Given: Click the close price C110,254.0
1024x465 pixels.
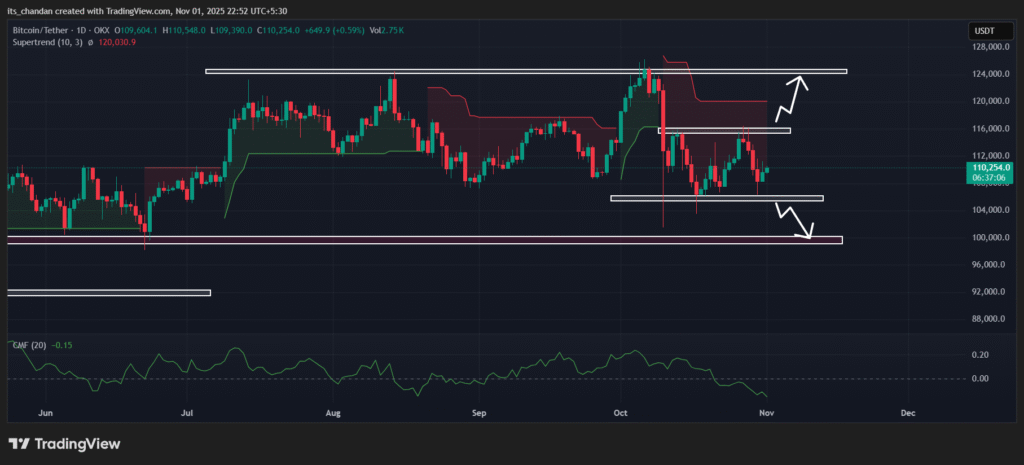Looking at the screenshot, I should (278, 30).
